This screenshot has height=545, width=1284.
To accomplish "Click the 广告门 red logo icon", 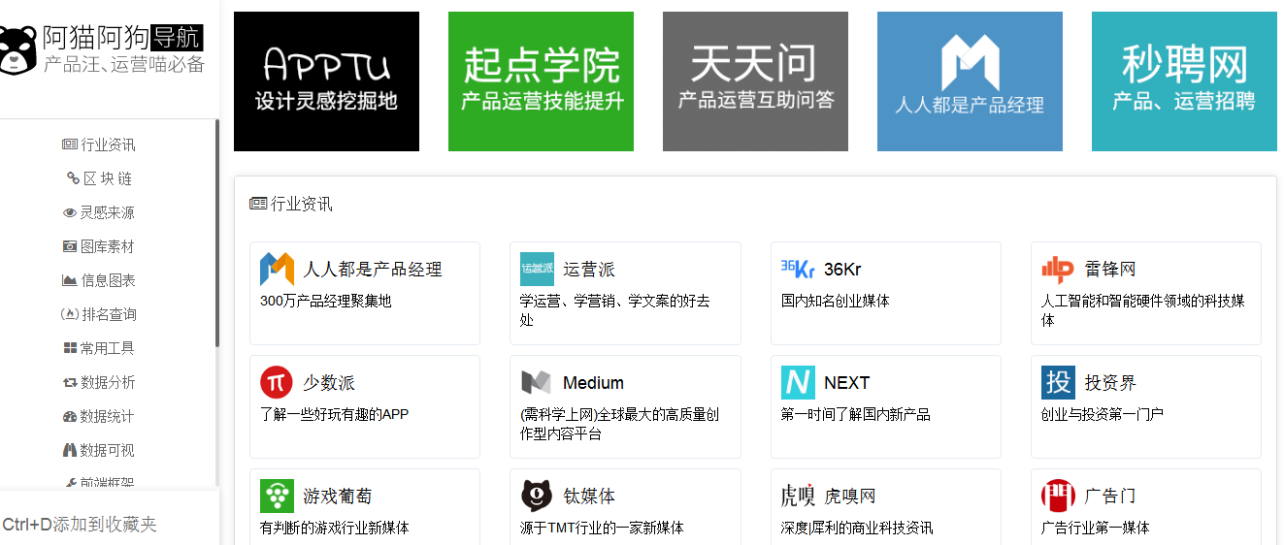I will [1058, 496].
